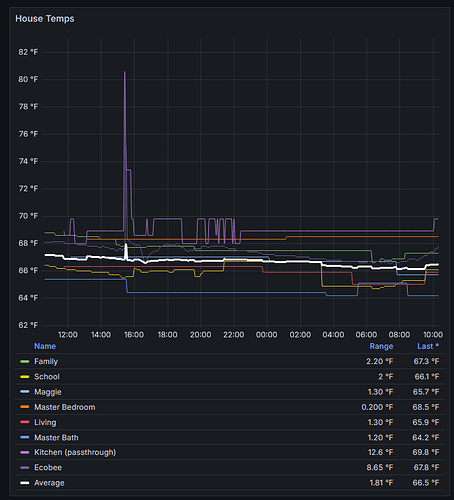Image resolution: width=454 pixels, height=500 pixels.
Task: Sort legend by Last * column
Action: (428, 346)
